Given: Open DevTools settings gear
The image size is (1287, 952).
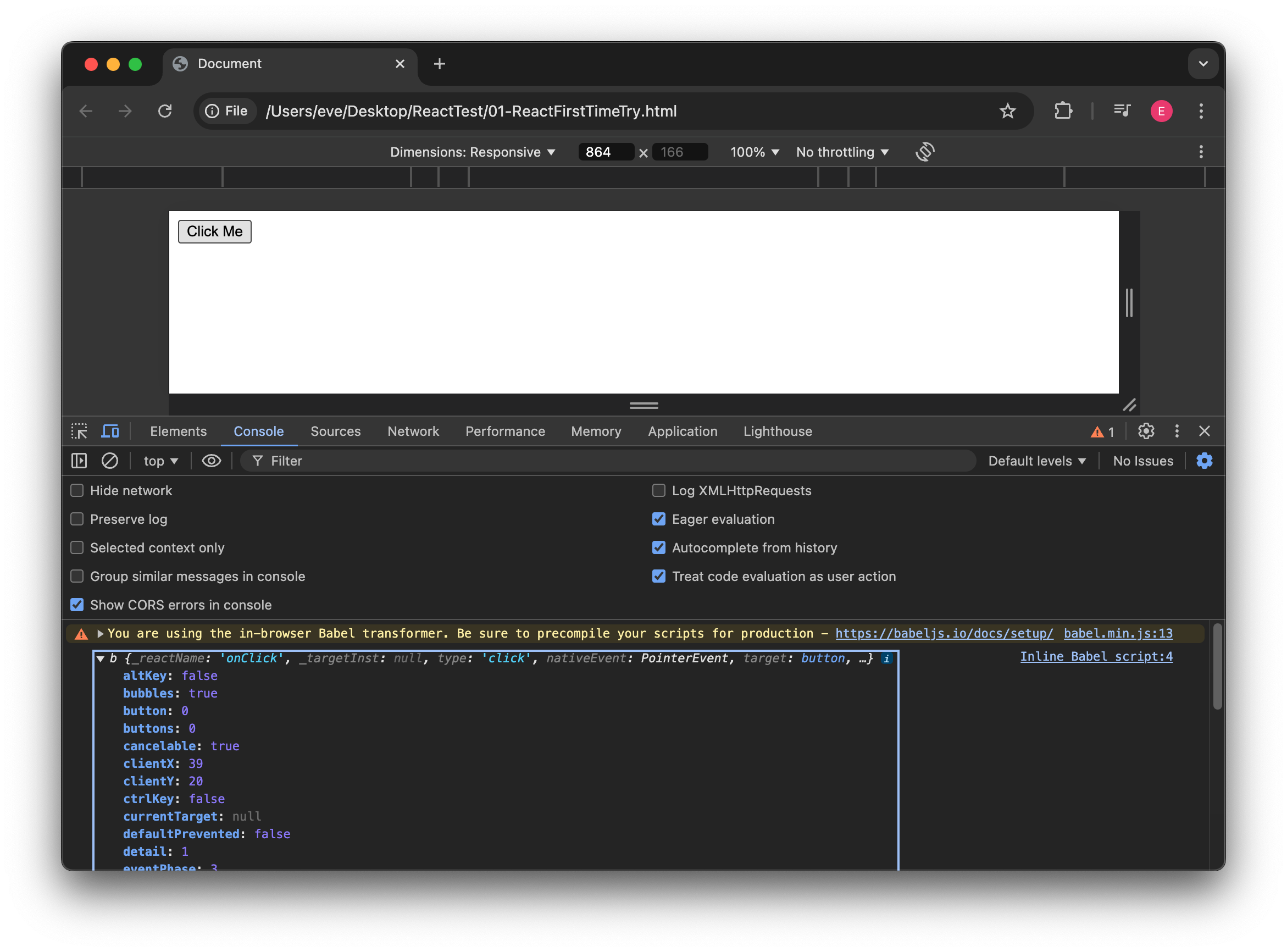Looking at the screenshot, I should point(1145,430).
